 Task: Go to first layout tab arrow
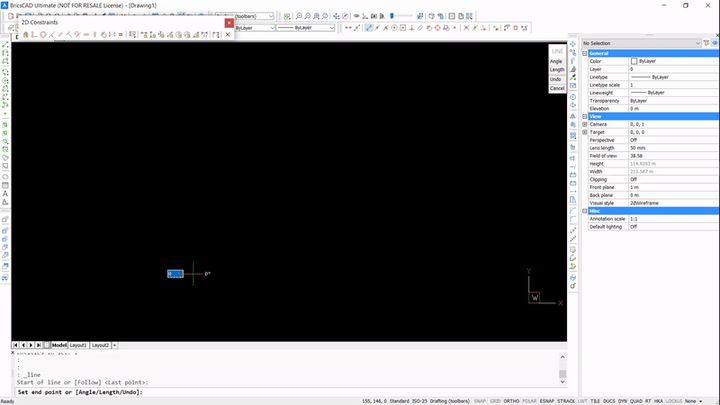15,345
